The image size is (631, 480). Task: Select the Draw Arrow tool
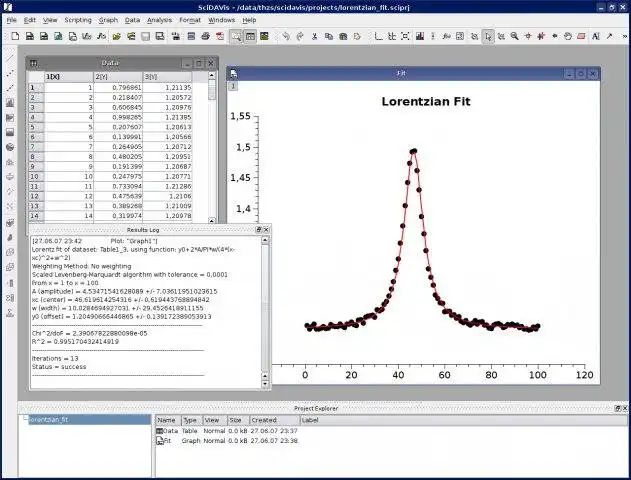click(610, 36)
